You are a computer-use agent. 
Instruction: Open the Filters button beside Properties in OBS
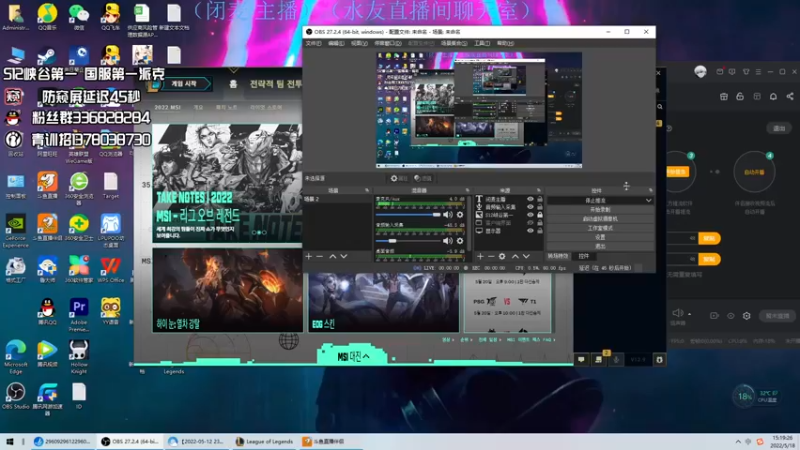click(423, 178)
